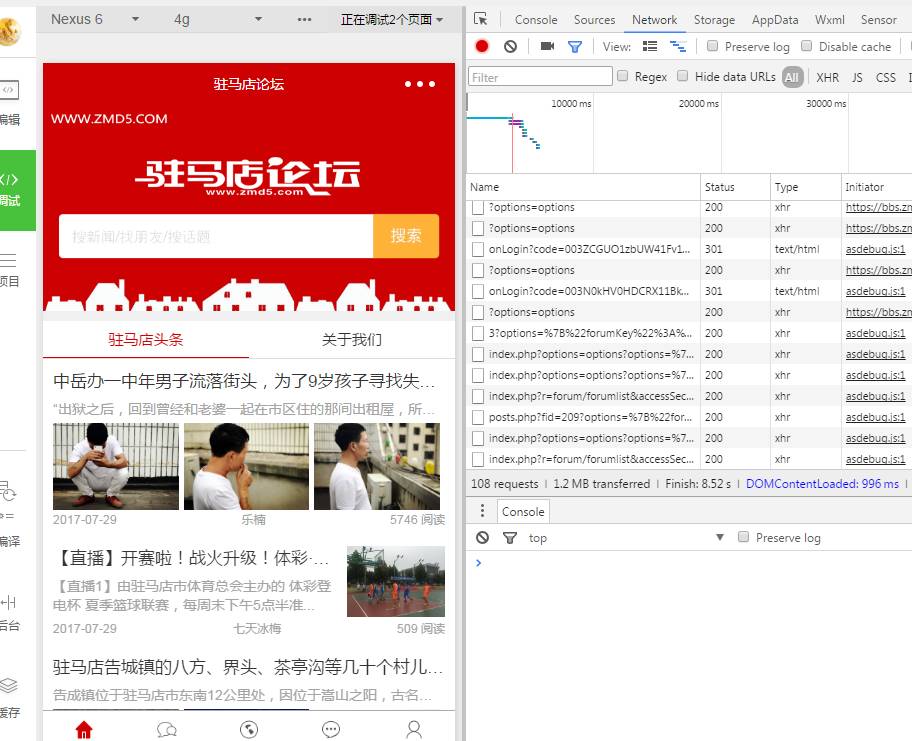The height and width of the screenshot is (741, 912).
Task: Check the Disable cache option
Action: pyautogui.click(x=807, y=46)
